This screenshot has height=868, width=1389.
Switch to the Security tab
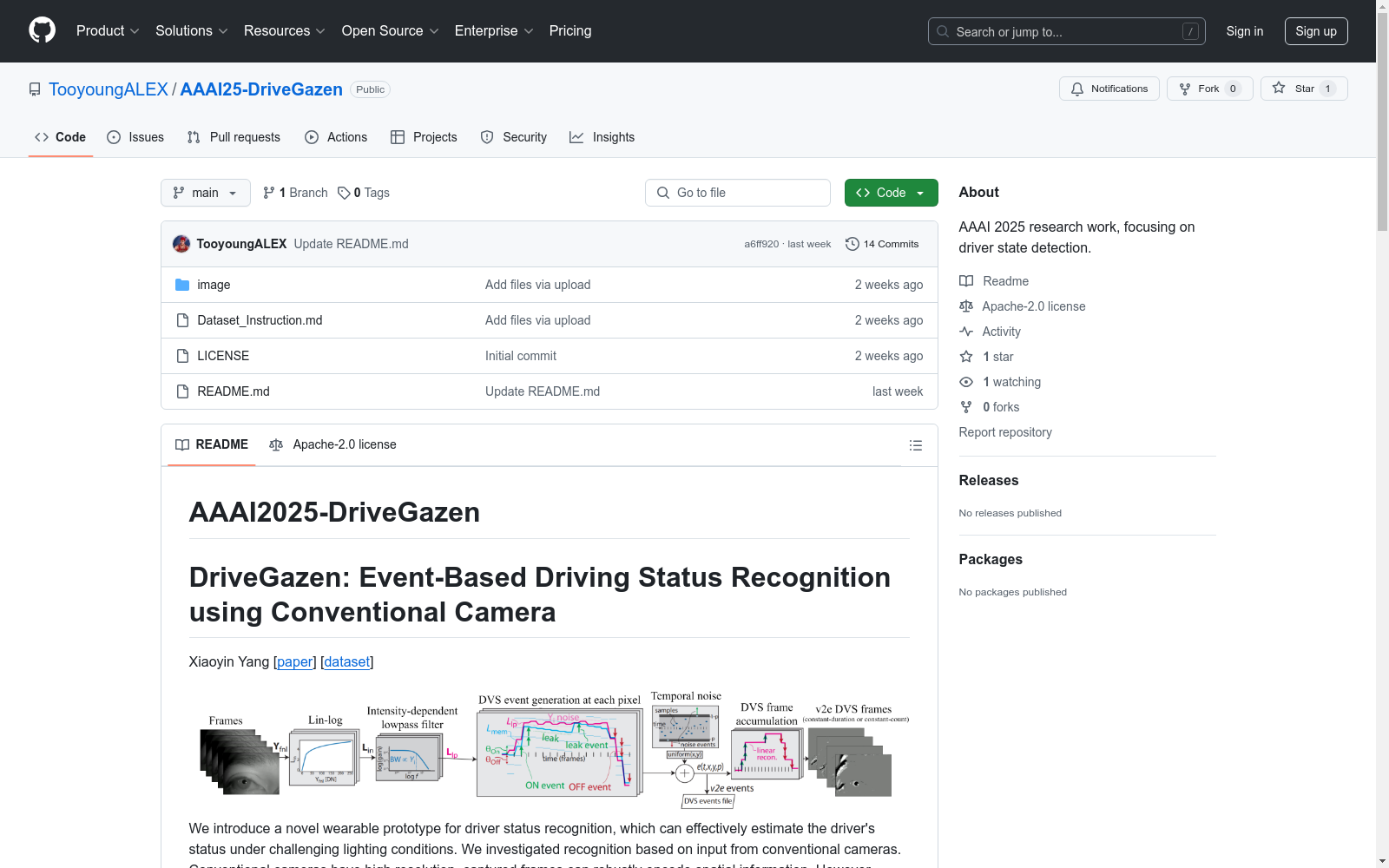click(513, 137)
